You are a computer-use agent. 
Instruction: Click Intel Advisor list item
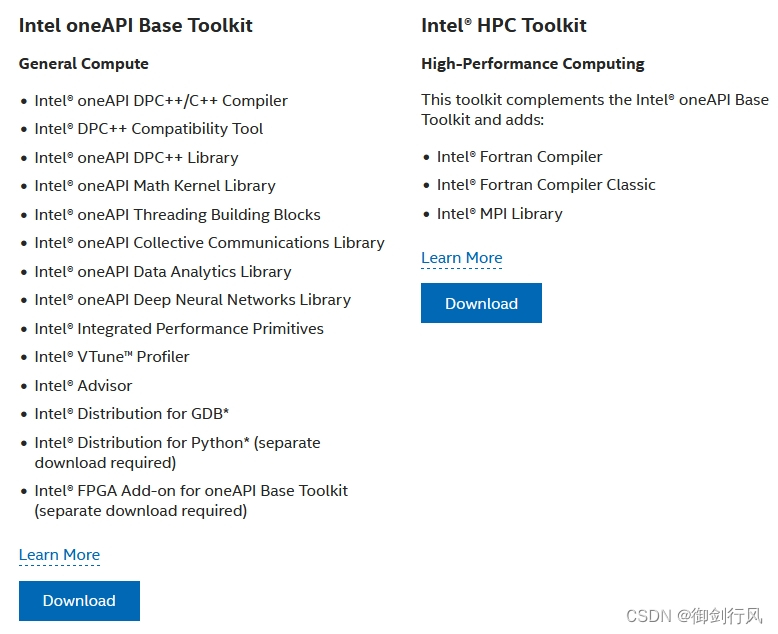click(83, 386)
